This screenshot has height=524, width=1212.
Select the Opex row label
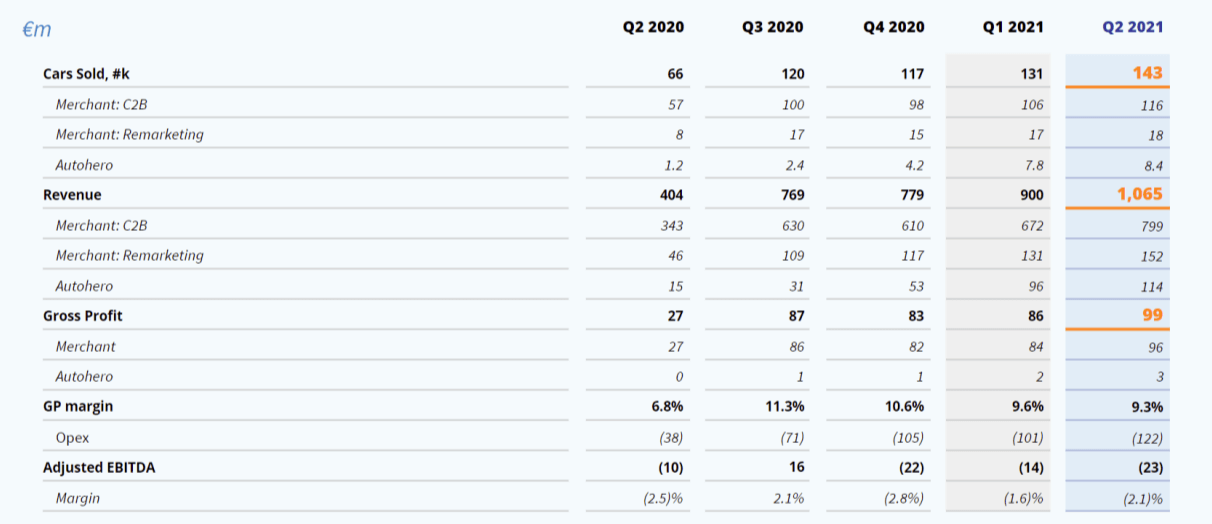pos(72,437)
